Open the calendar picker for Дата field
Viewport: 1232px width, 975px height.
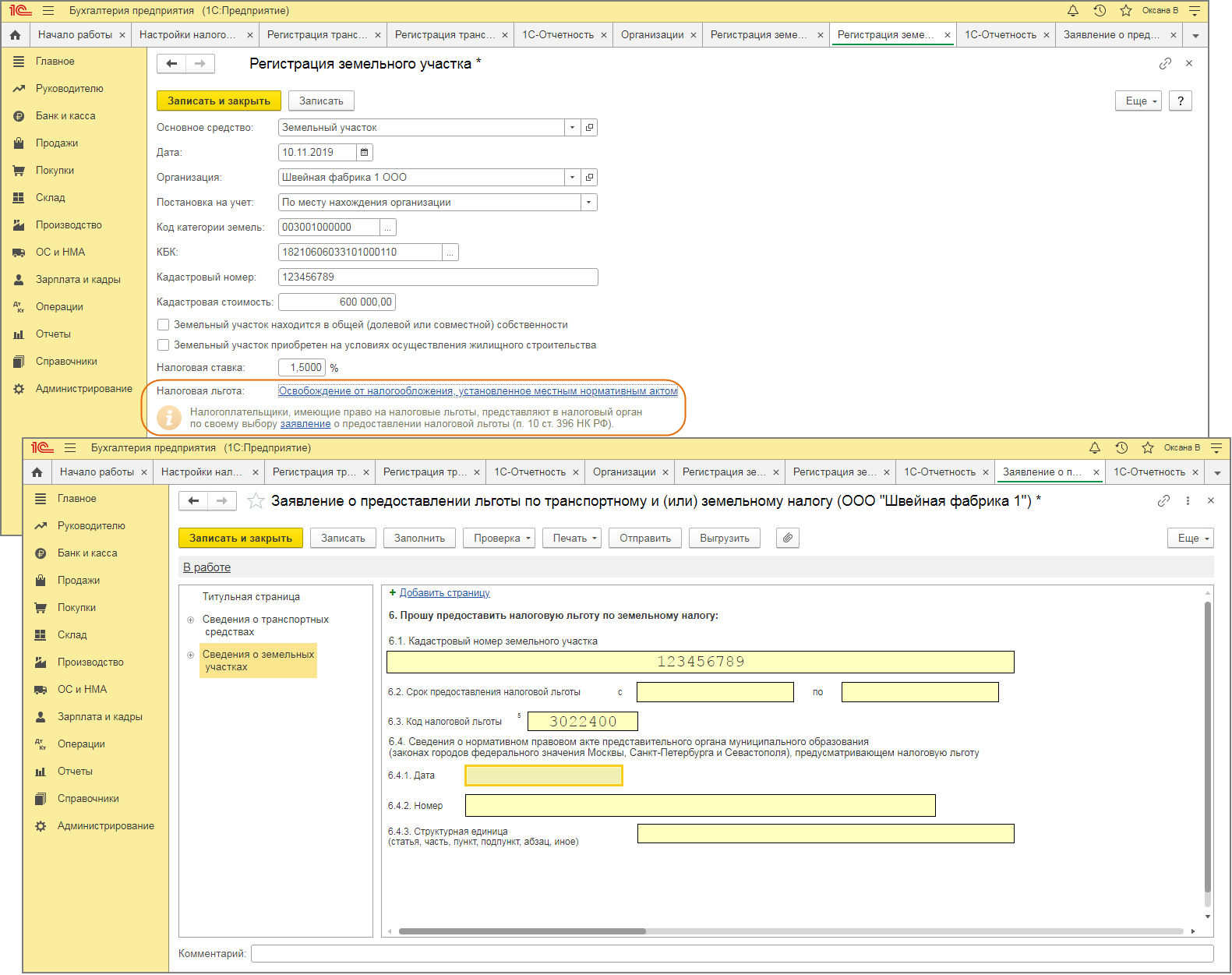pyautogui.click(x=364, y=153)
